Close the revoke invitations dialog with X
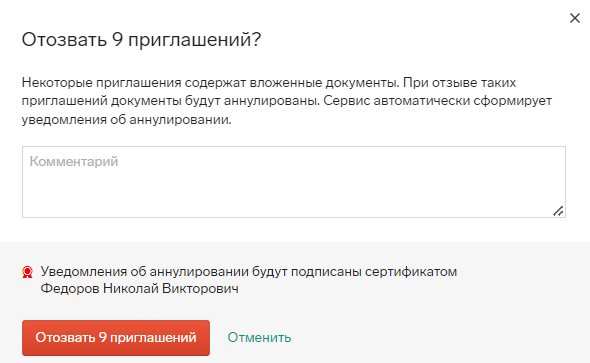 click(x=575, y=18)
